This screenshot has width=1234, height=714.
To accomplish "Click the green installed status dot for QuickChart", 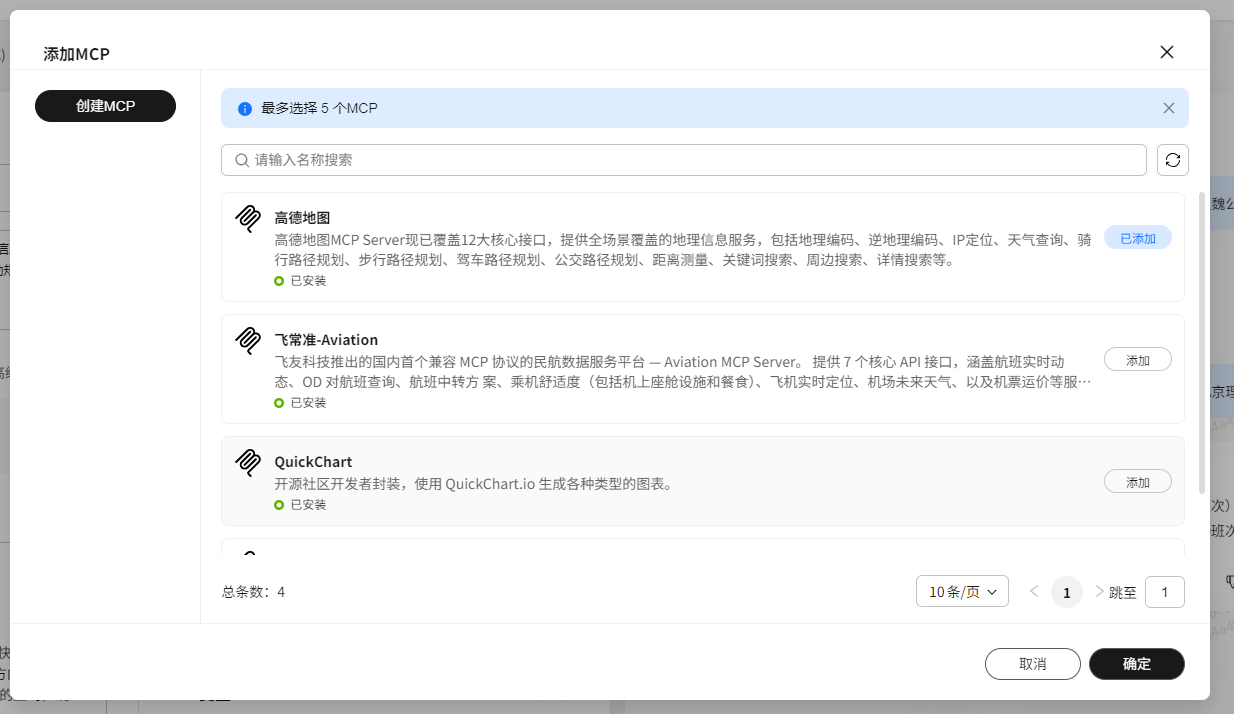I will tap(279, 504).
